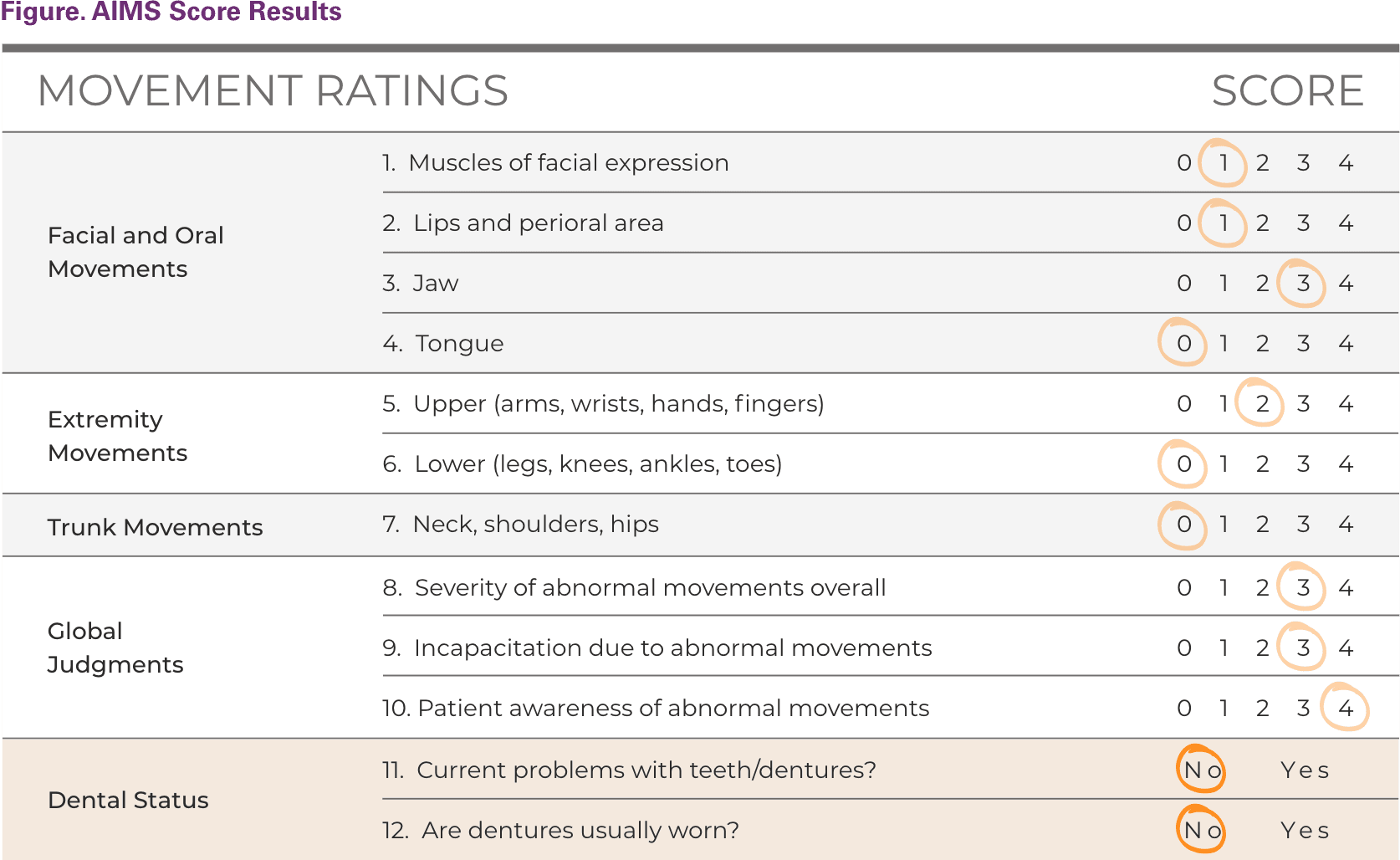
Task: Click the MOVEMENT RATINGS heading
Action: click(x=273, y=90)
